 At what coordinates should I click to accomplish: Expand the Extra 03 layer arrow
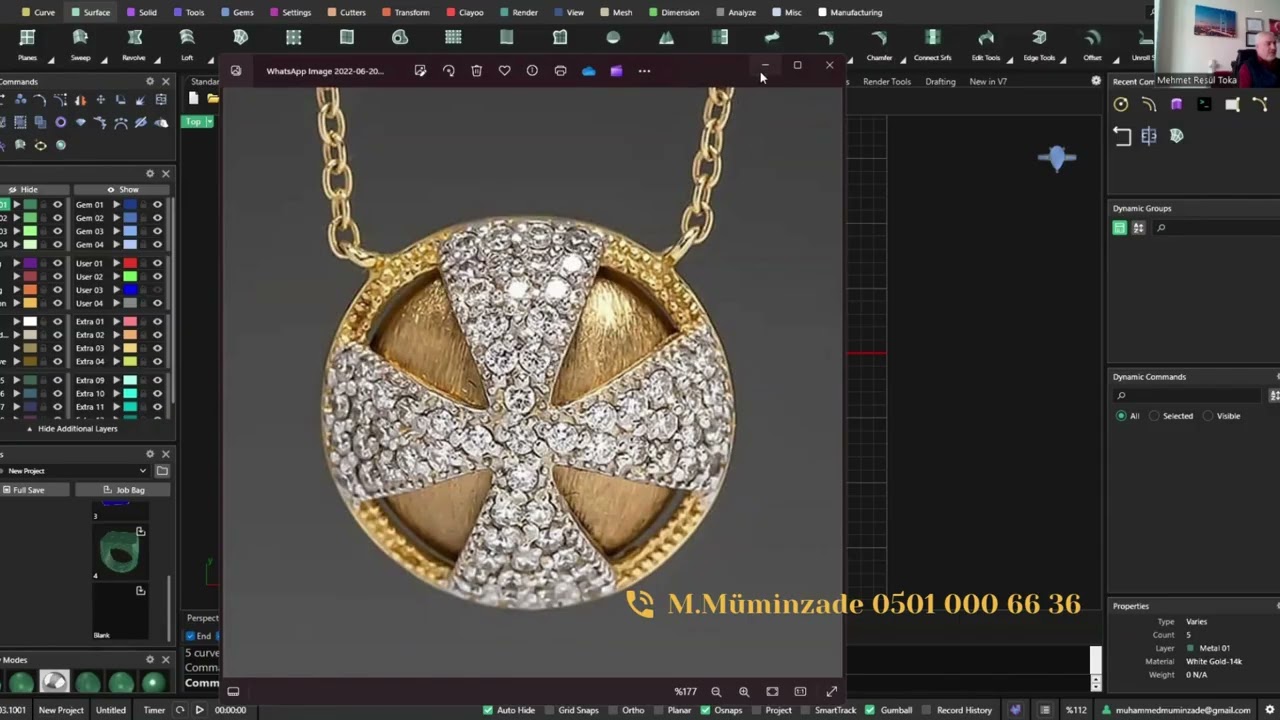click(116, 348)
